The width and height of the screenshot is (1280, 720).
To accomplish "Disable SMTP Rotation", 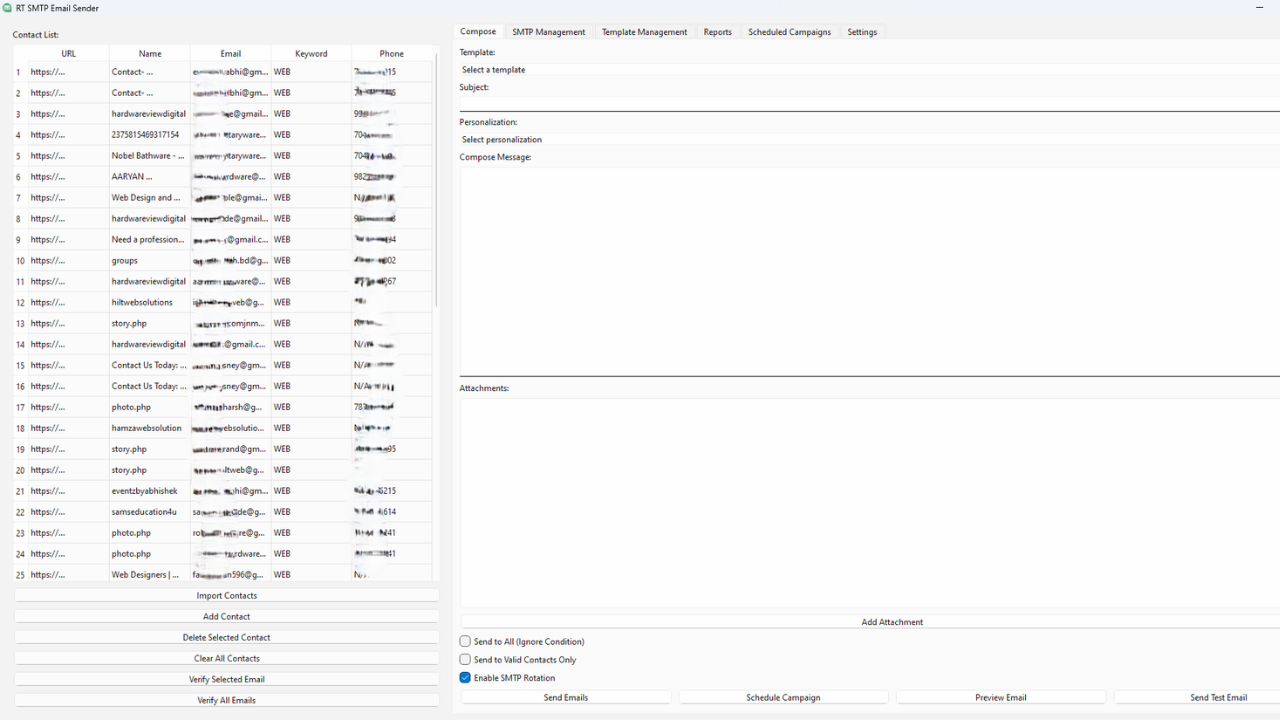I will coord(464,677).
